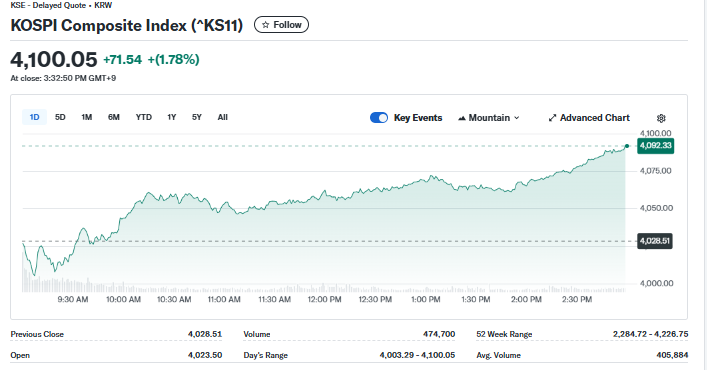The height and width of the screenshot is (370, 707).
Task: Click the Volume value 474,700
Action: coord(439,334)
